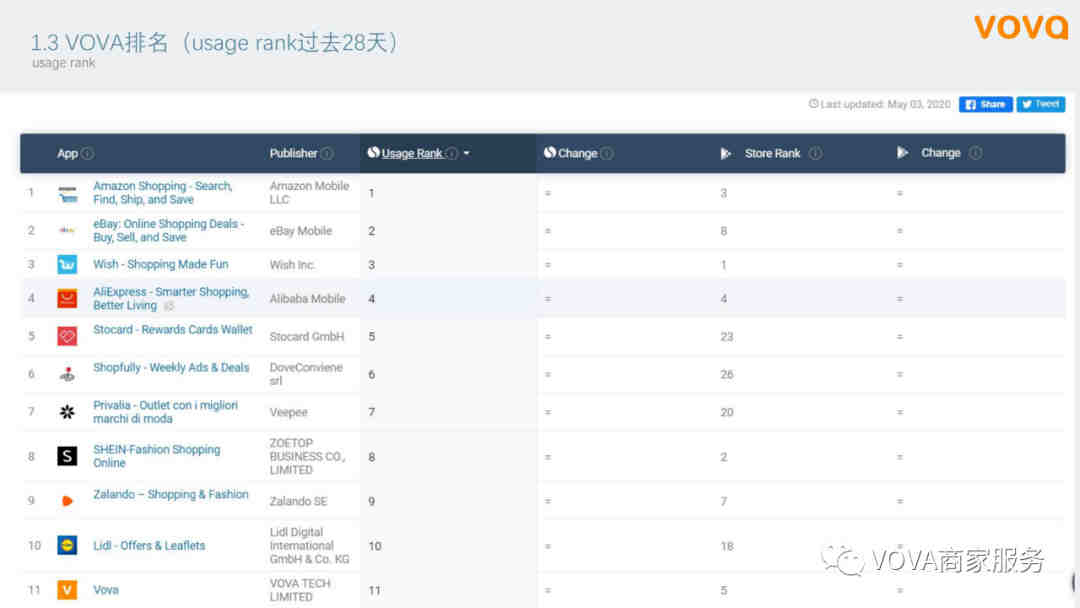Click the info icon next to Publisher header
1080x608 pixels.
point(327,154)
